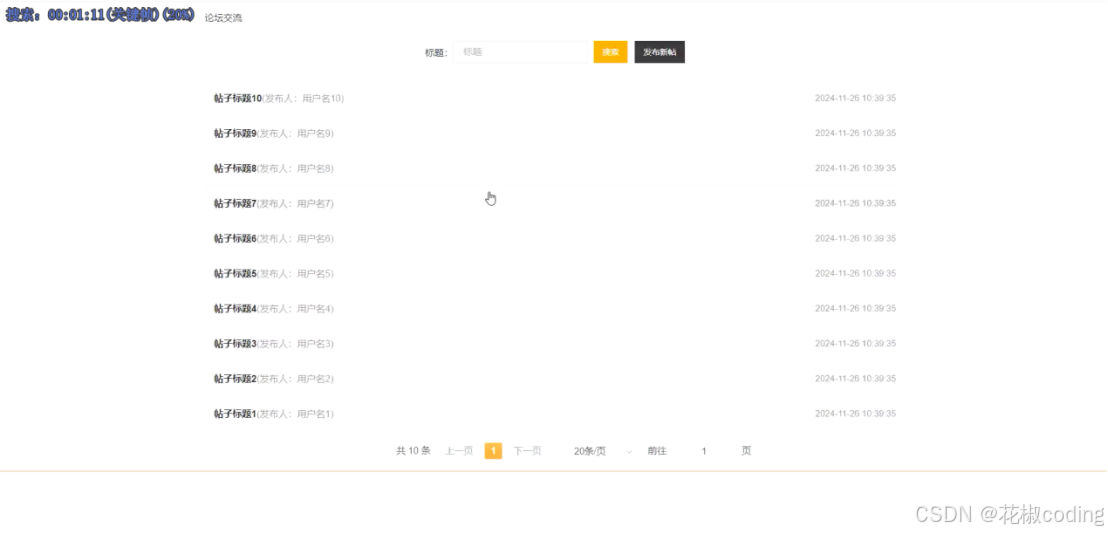Image resolution: width=1108 pixels, height=534 pixels.
Task: Open the 20条/页 page size dropdown
Action: (x=603, y=451)
